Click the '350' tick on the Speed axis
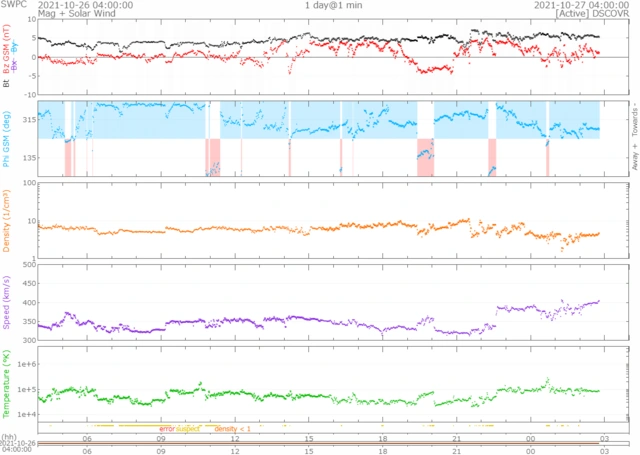 coord(30,322)
